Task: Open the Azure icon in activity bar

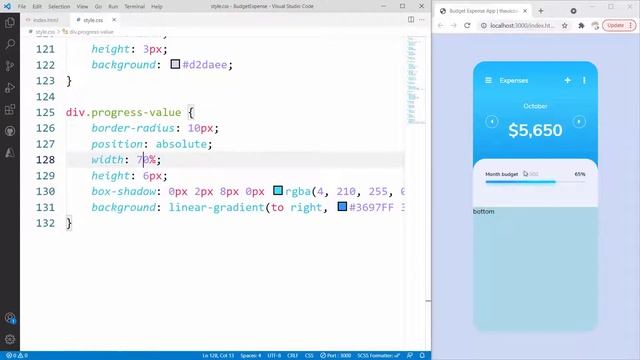Action: (x=10, y=153)
